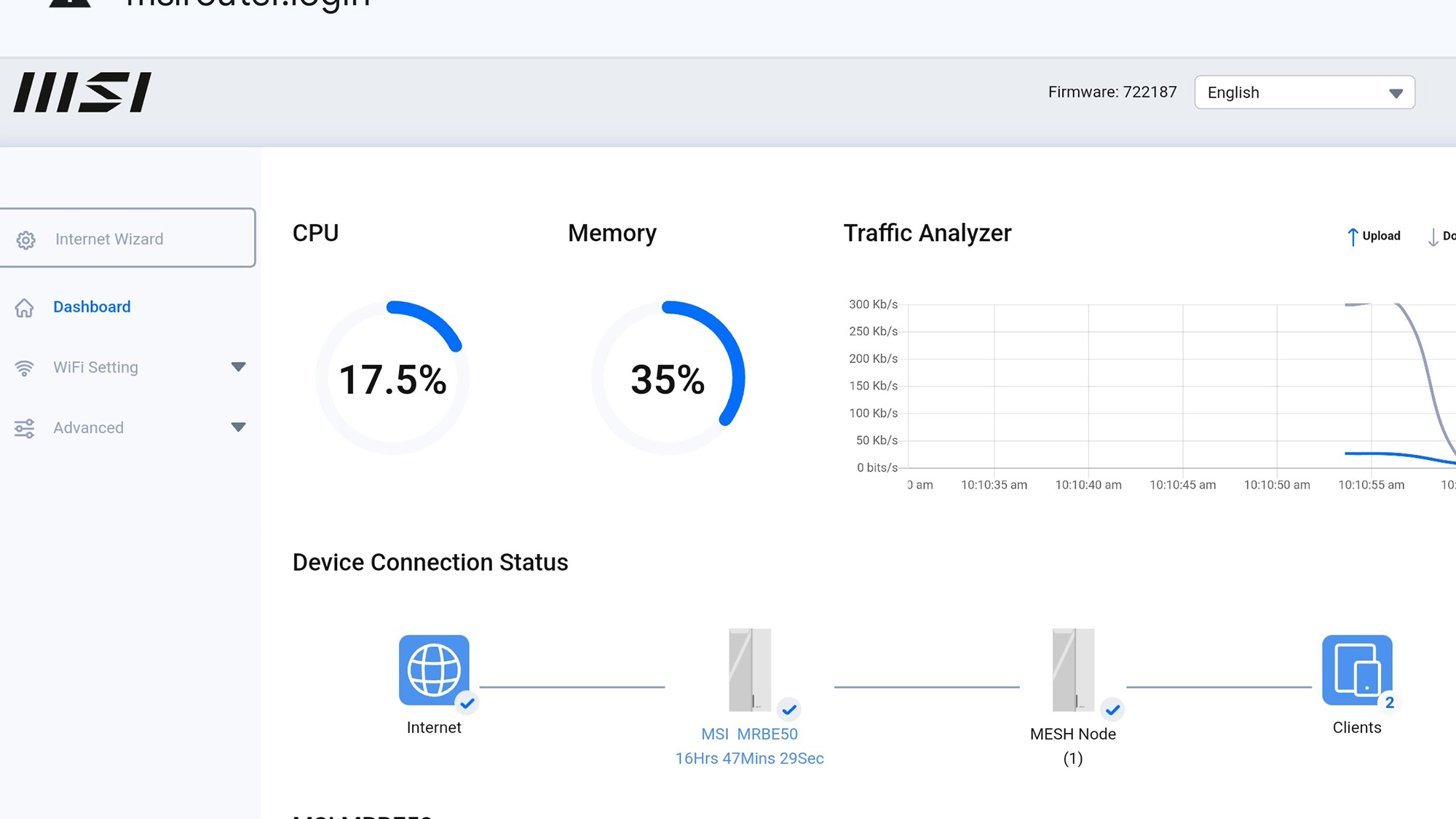Click the MSI MRBE50 router image

(x=749, y=670)
